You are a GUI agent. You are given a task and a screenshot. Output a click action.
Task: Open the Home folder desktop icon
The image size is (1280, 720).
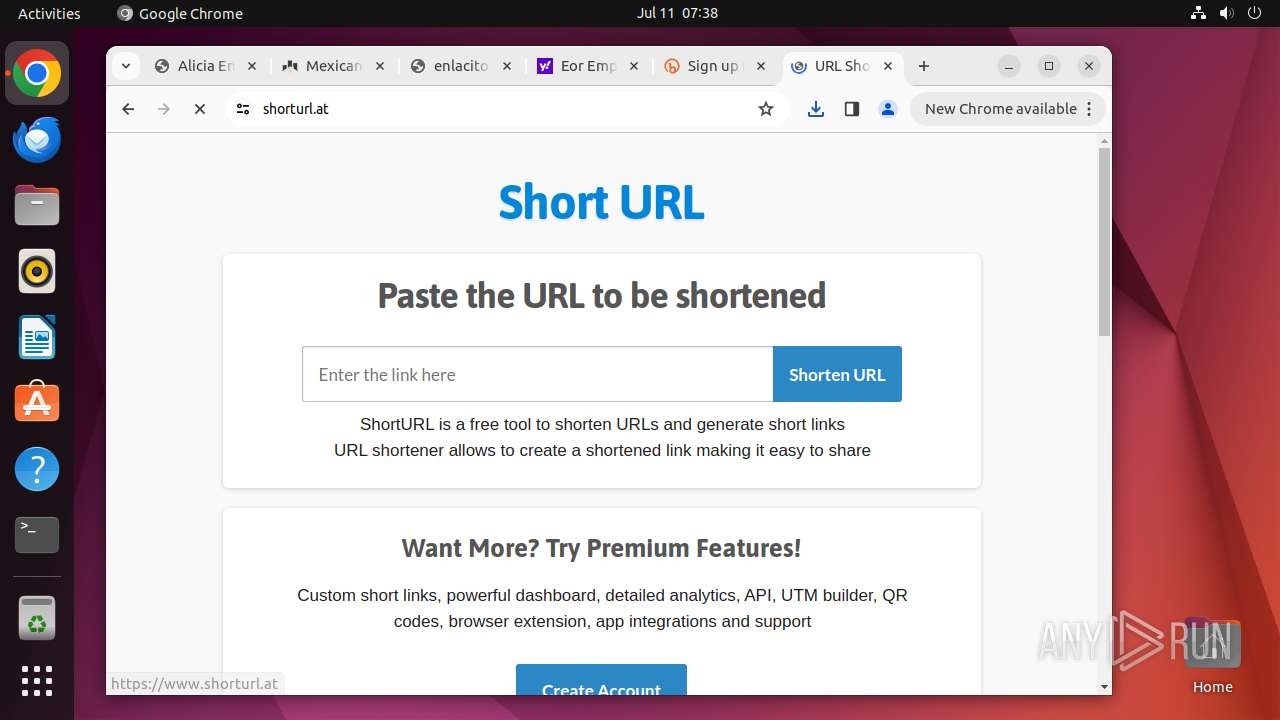click(1212, 656)
